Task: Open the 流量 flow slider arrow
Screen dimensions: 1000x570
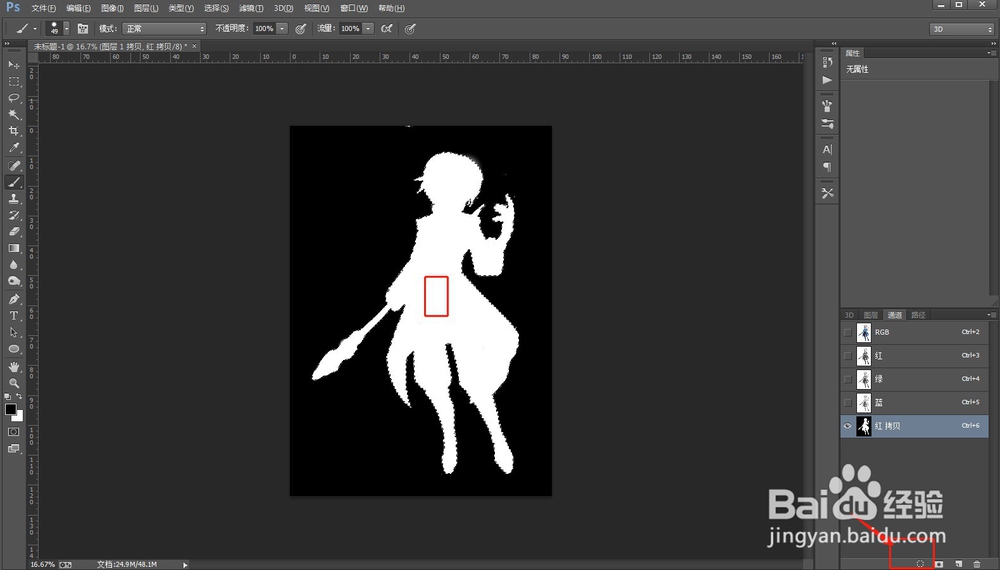Action: click(x=368, y=29)
